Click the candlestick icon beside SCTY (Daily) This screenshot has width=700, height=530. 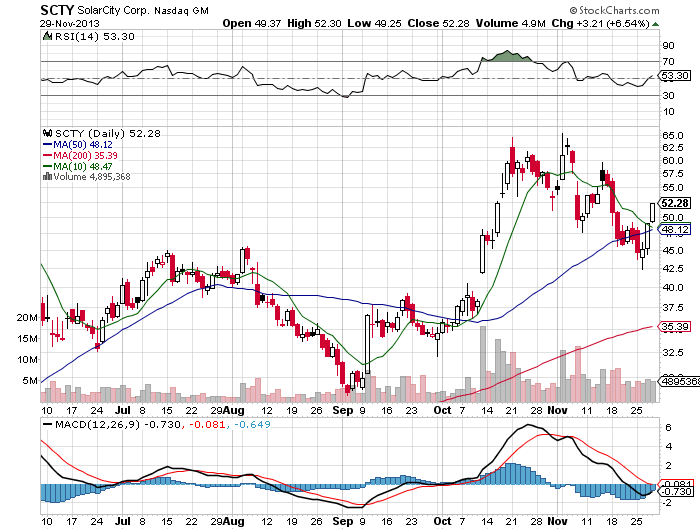pos(47,133)
